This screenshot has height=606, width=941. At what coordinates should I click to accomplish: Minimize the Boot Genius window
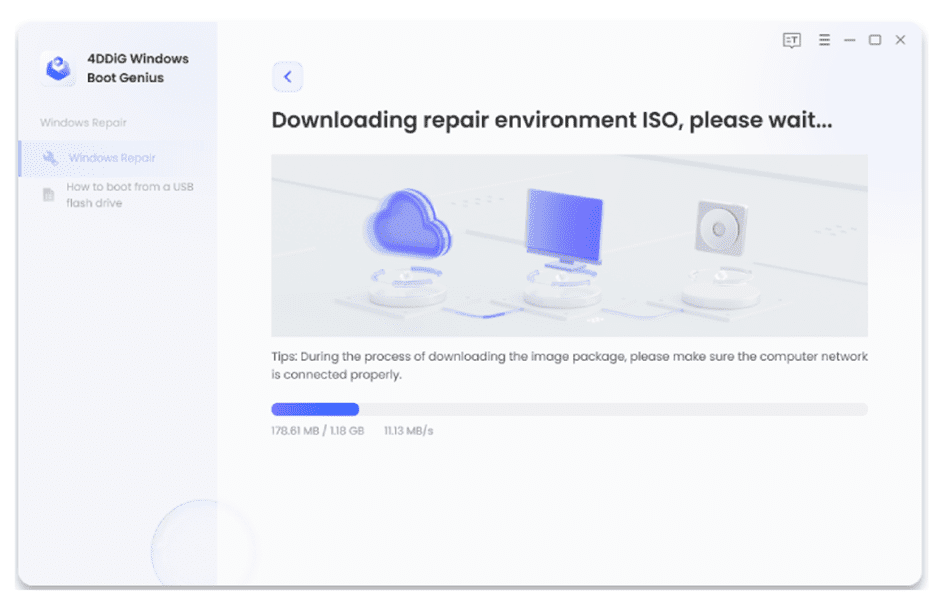click(x=849, y=40)
